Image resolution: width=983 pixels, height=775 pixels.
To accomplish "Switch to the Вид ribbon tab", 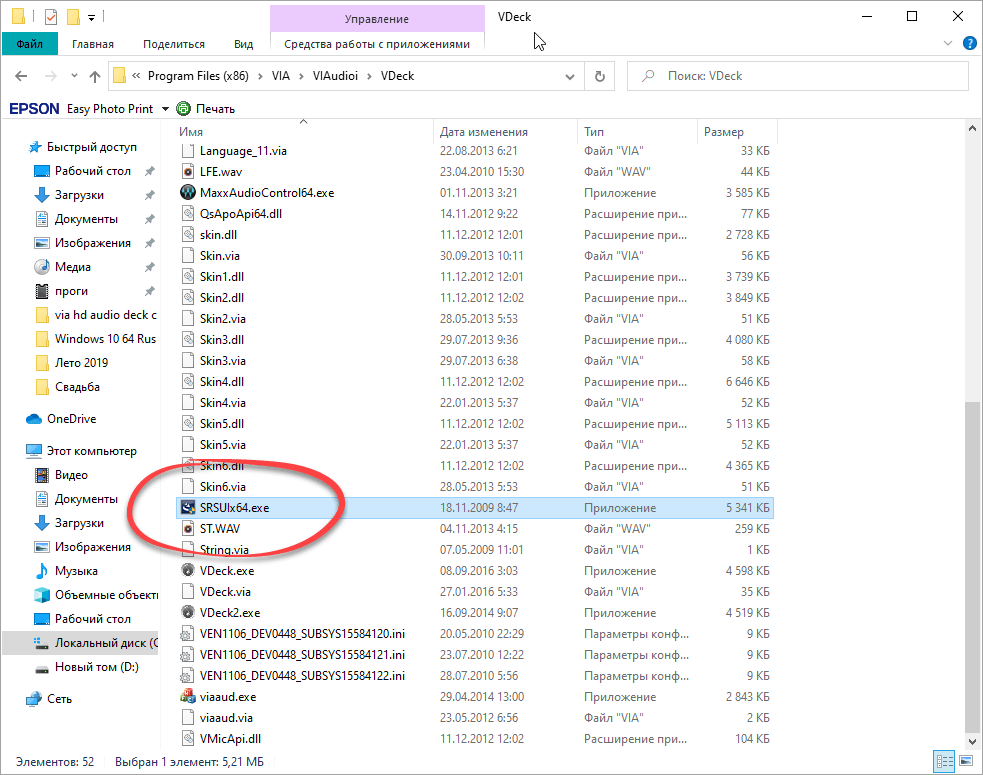I will [243, 44].
